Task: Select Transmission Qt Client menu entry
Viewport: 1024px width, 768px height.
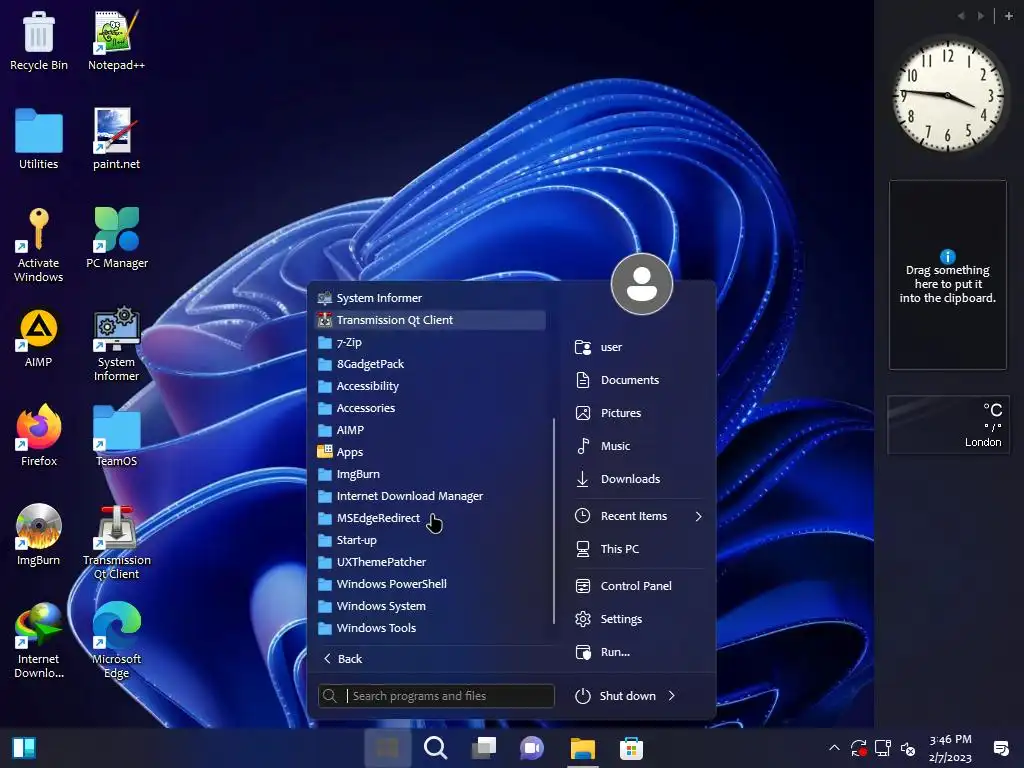Action: [431, 320]
